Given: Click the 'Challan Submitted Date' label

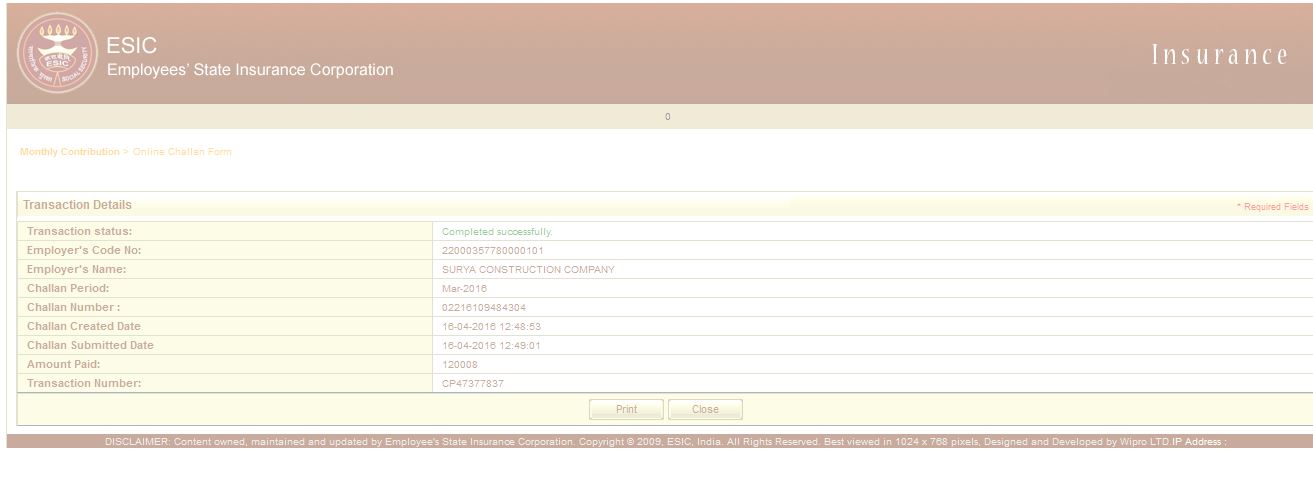Looking at the screenshot, I should (90, 346).
